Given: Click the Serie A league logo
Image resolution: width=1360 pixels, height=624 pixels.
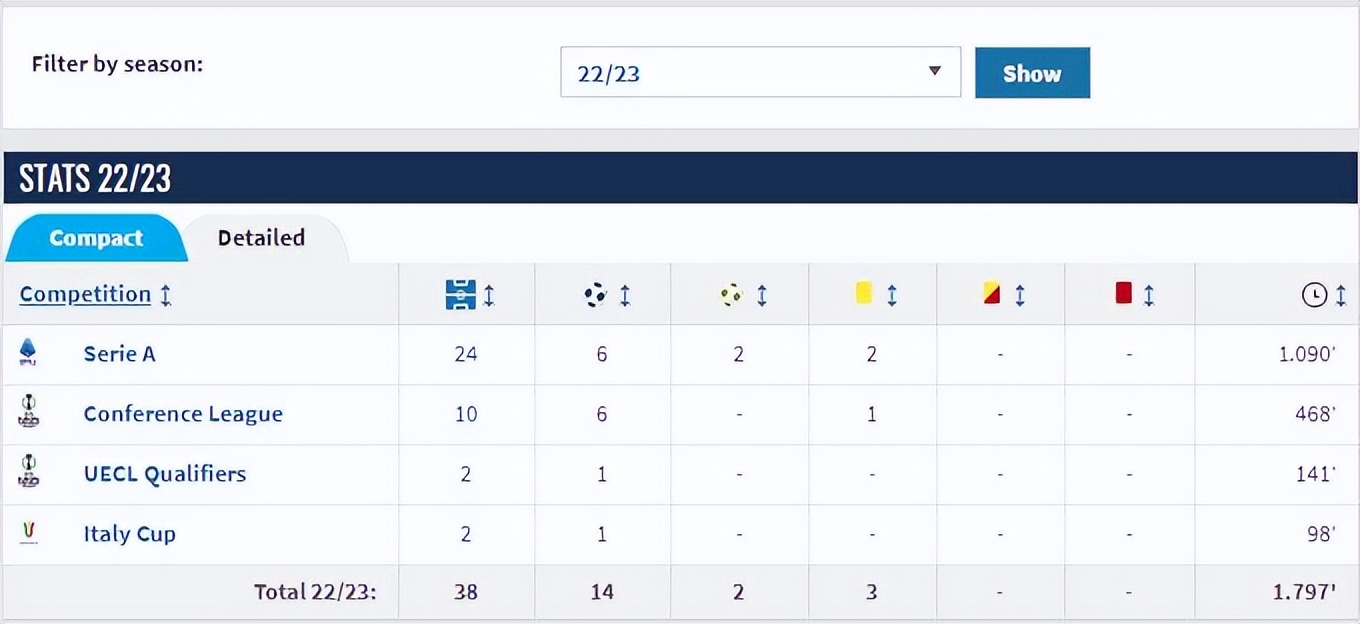Looking at the screenshot, I should tap(28, 352).
